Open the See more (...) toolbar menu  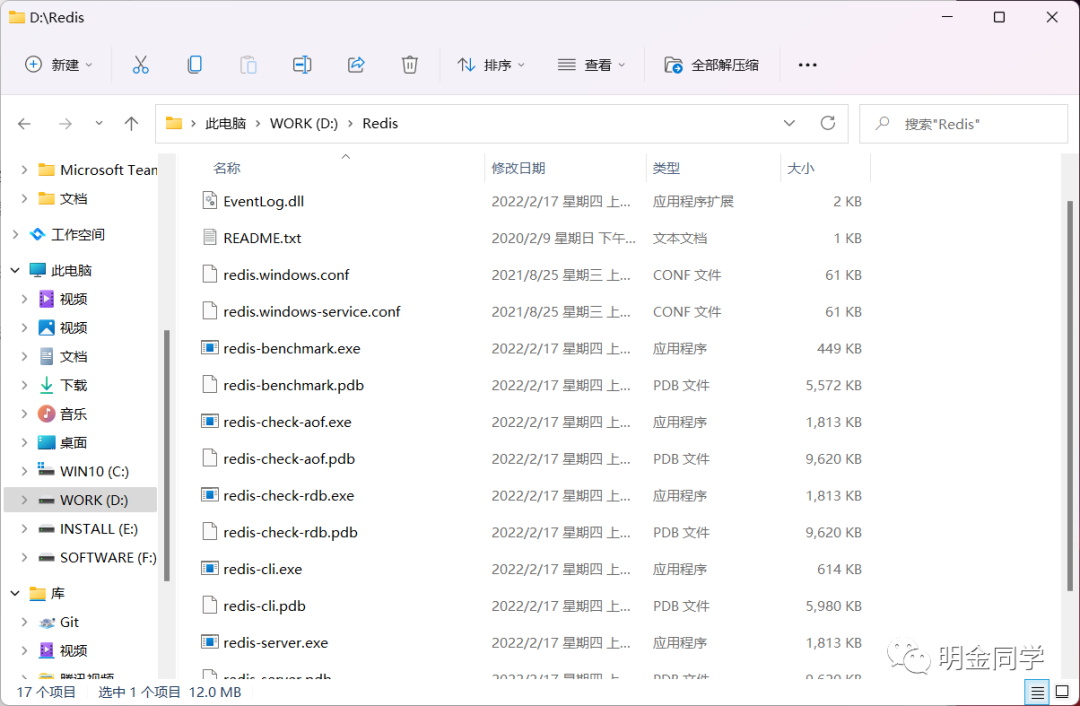807,64
